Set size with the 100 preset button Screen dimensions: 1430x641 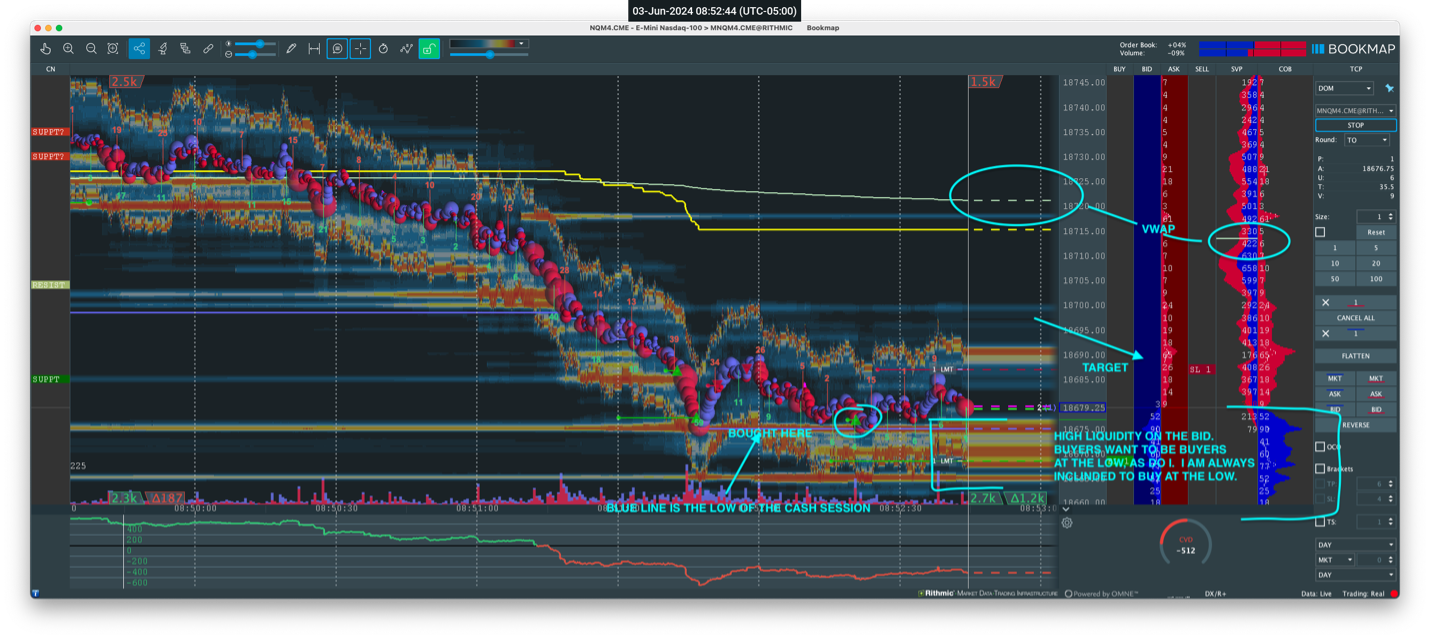coord(1376,279)
